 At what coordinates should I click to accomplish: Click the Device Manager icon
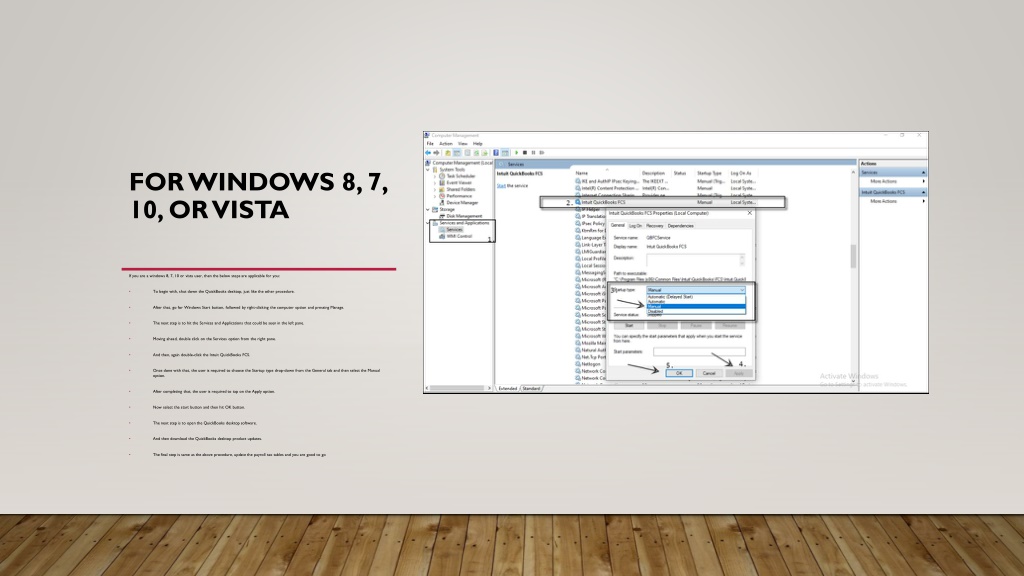pyautogui.click(x=442, y=202)
